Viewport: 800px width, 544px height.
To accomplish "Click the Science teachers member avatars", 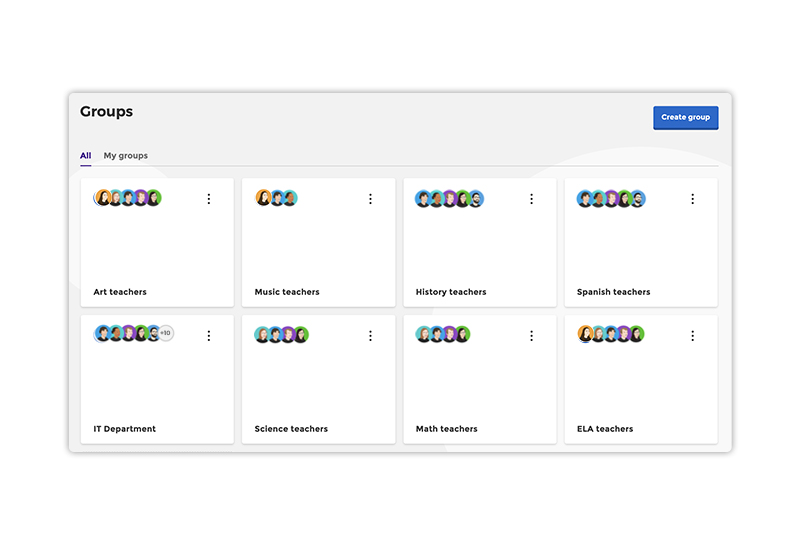I will [x=282, y=334].
